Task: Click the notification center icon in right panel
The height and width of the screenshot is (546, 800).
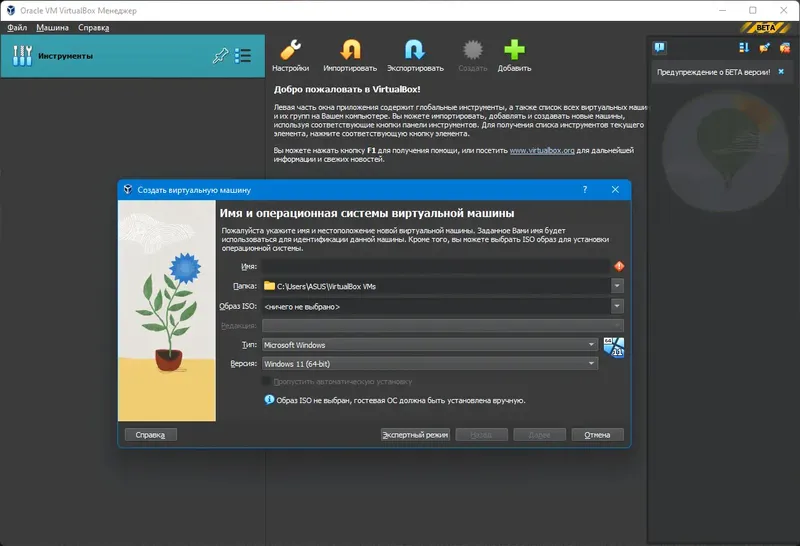Action: tap(660, 48)
